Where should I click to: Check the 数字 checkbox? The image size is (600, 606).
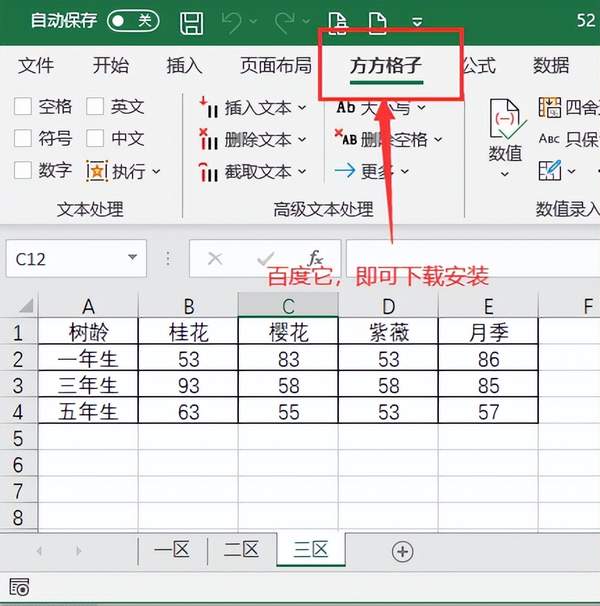pyautogui.click(x=22, y=170)
